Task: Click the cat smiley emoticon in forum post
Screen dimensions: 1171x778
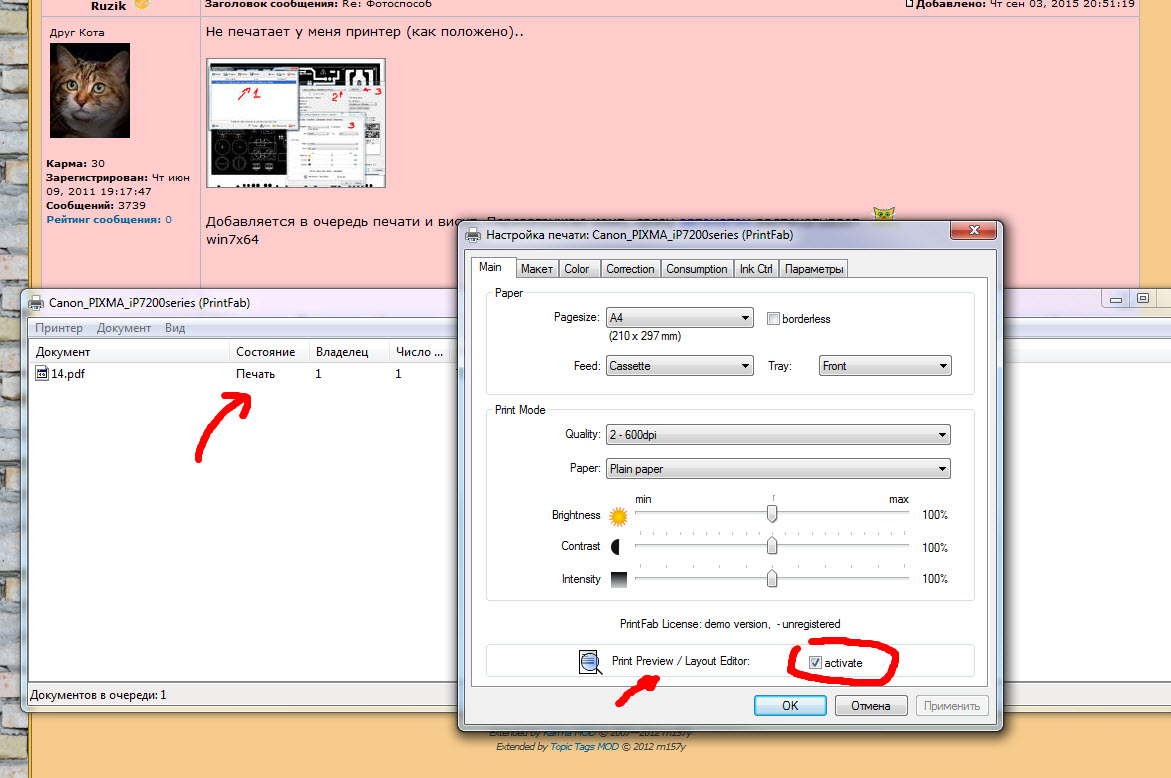Action: (883, 214)
